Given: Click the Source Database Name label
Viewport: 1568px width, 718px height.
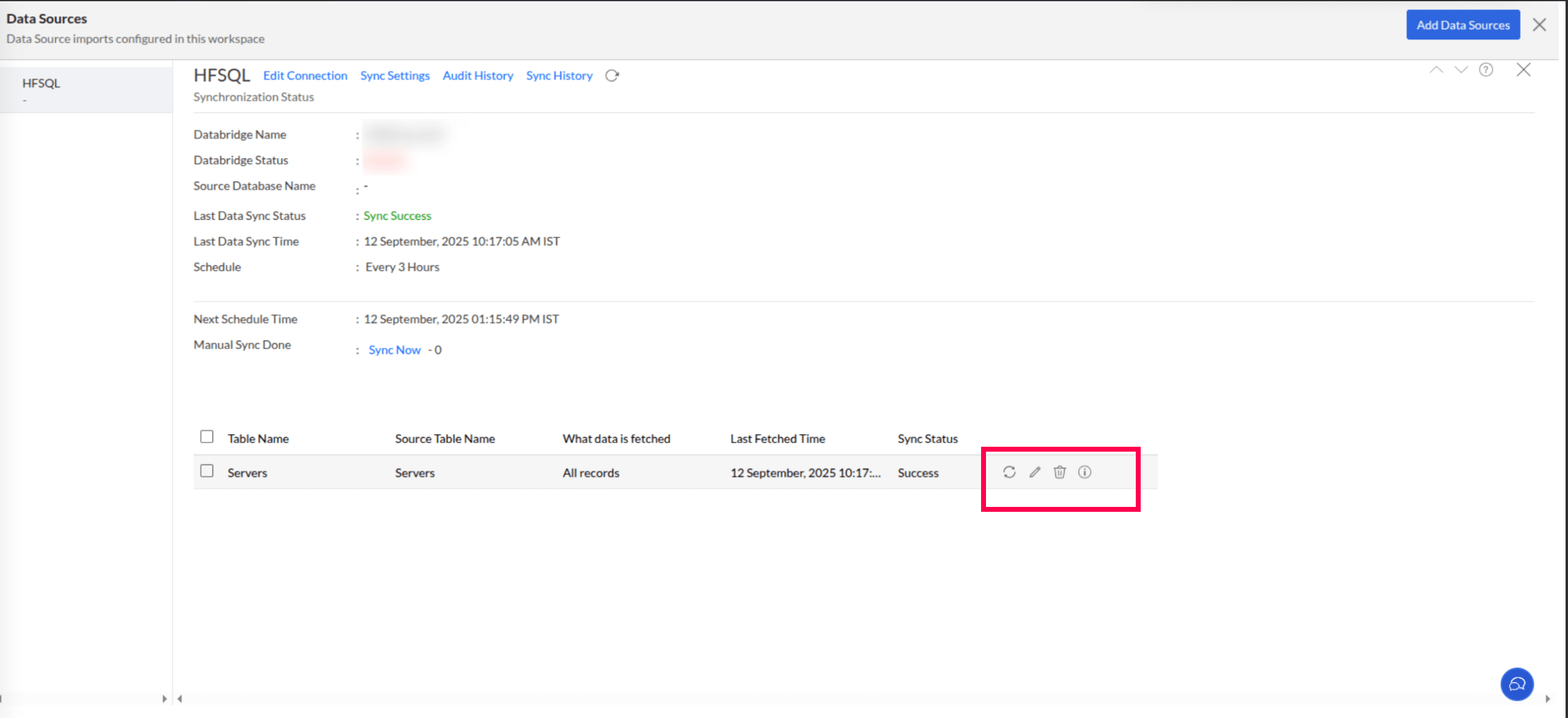Looking at the screenshot, I should click(254, 186).
